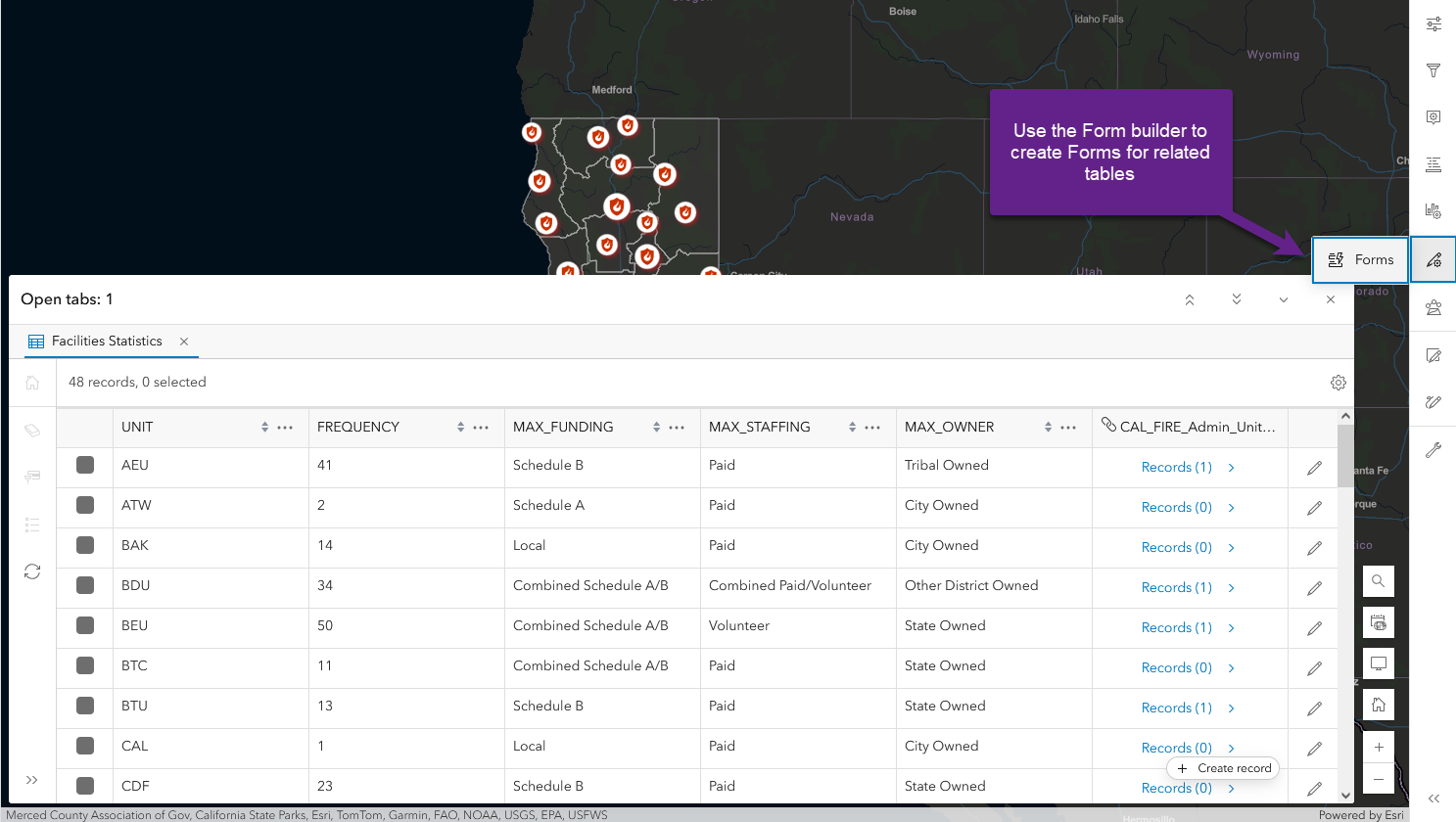This screenshot has height=822, width=1456.
Task: Sort by the FREQUENCY column arrows
Action: point(460,428)
